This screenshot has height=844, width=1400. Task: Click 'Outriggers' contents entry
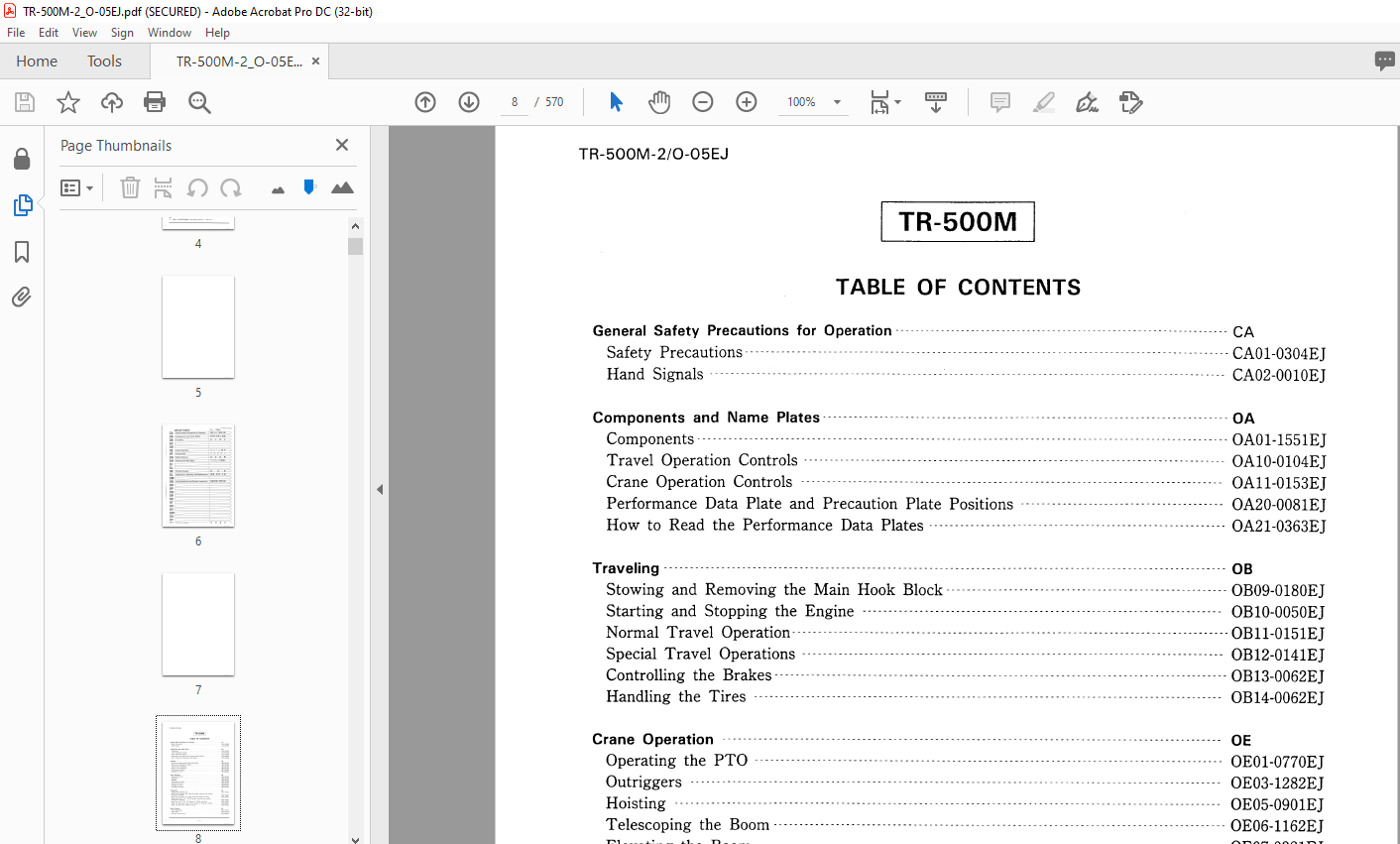[x=643, y=782]
